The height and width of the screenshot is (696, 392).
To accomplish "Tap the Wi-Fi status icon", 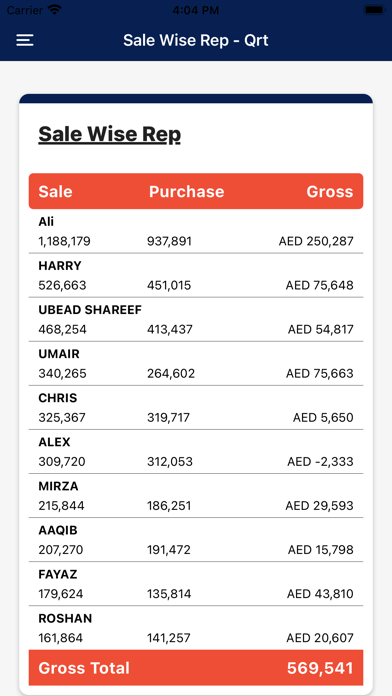I will click(x=55, y=10).
